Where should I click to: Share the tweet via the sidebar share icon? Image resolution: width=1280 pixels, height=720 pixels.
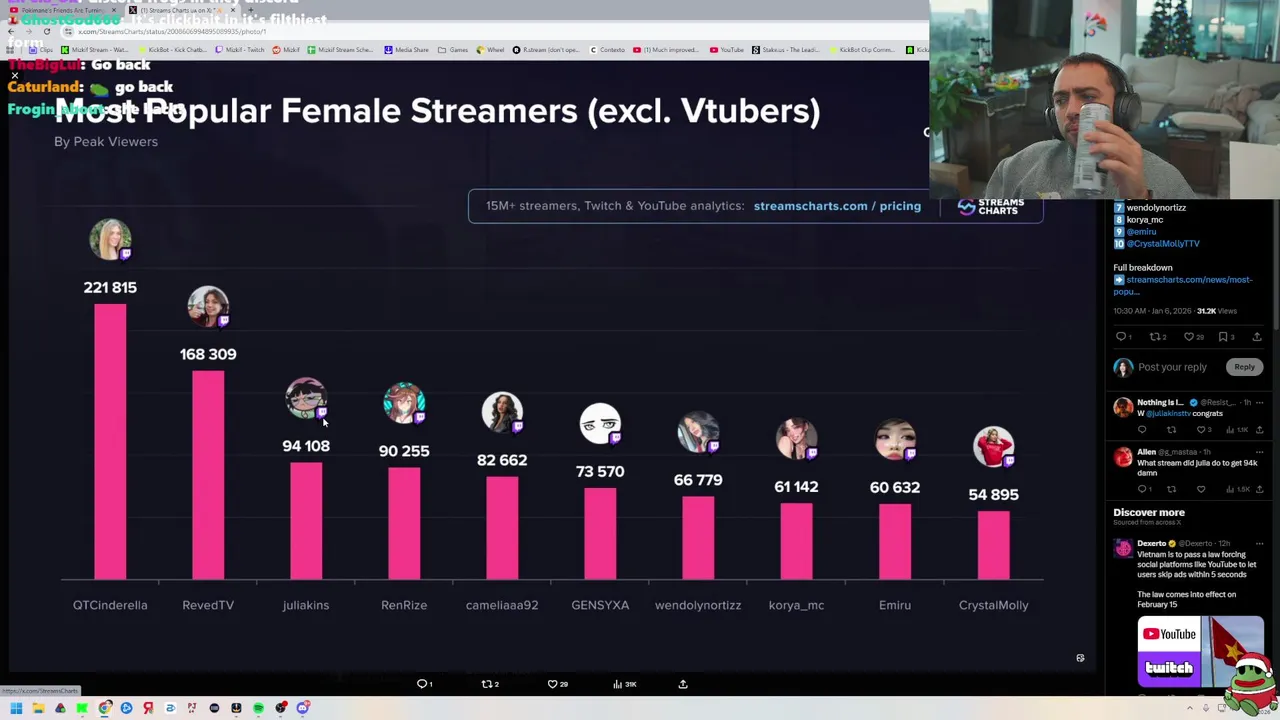pos(1257,337)
